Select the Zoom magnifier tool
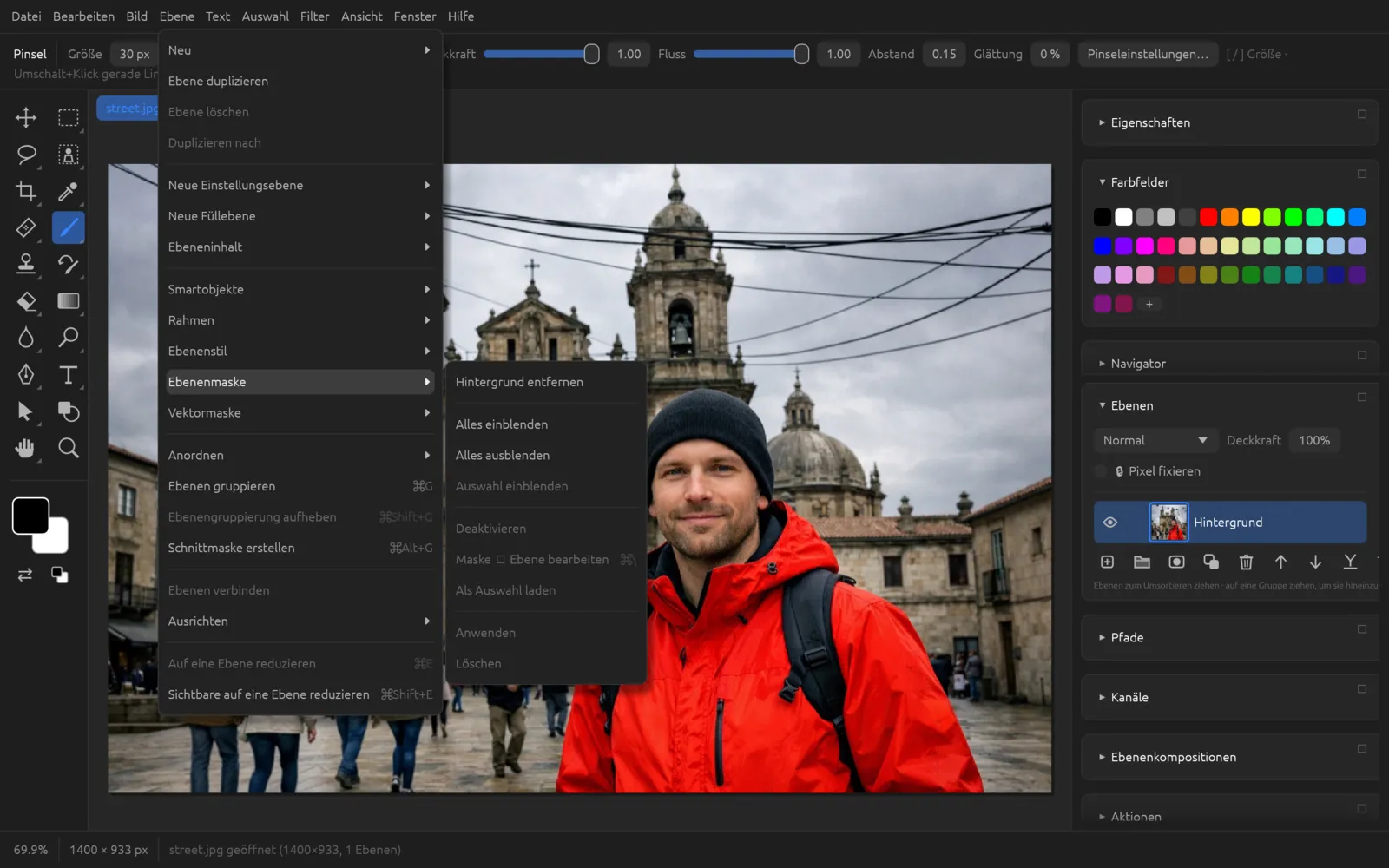Screen dimensions: 1389x868 (69, 448)
